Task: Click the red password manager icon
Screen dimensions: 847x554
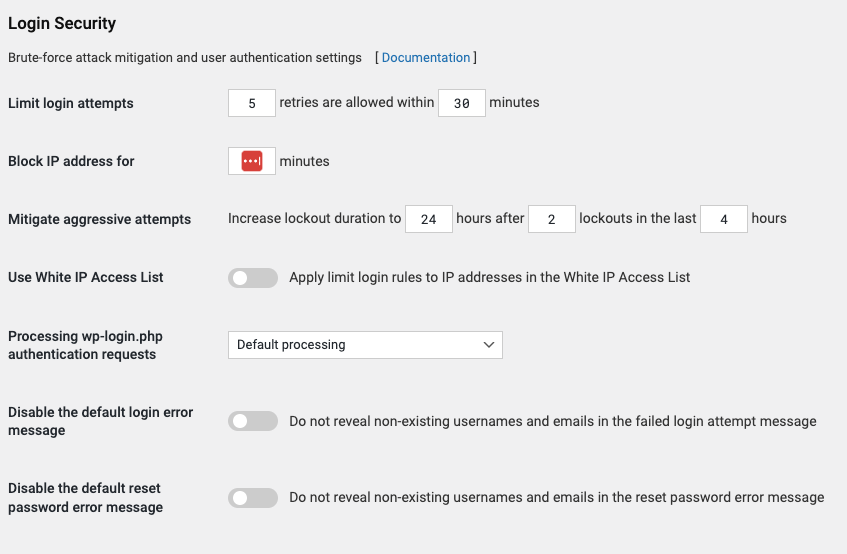Action: [252, 161]
